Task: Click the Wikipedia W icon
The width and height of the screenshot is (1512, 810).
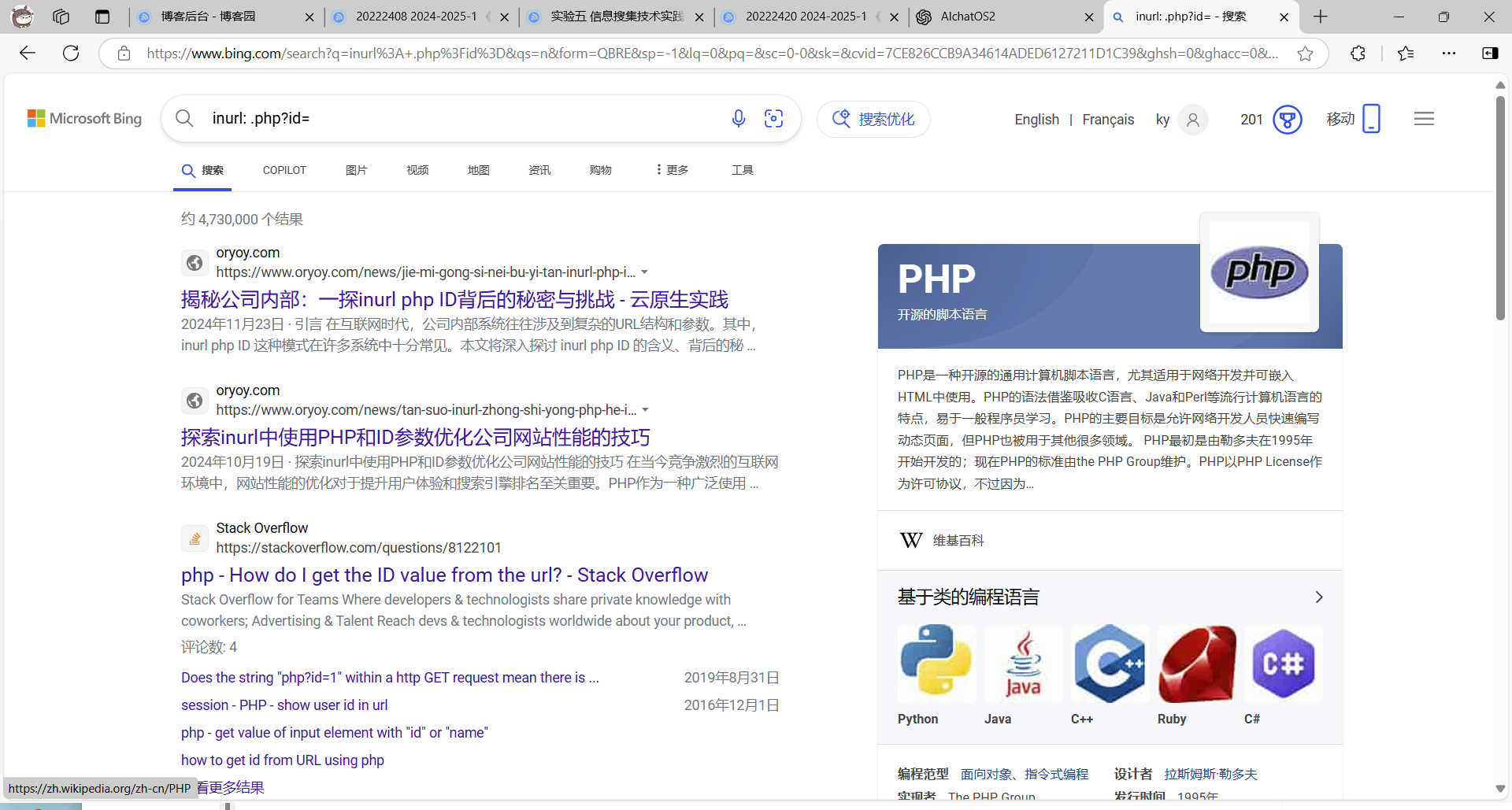Action: coord(911,541)
